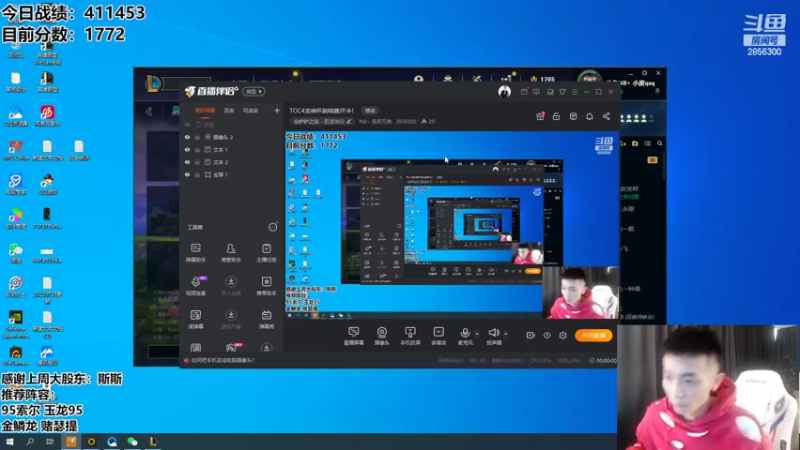Click back arrow in League client window
This screenshot has width=800, height=450.
point(148,111)
